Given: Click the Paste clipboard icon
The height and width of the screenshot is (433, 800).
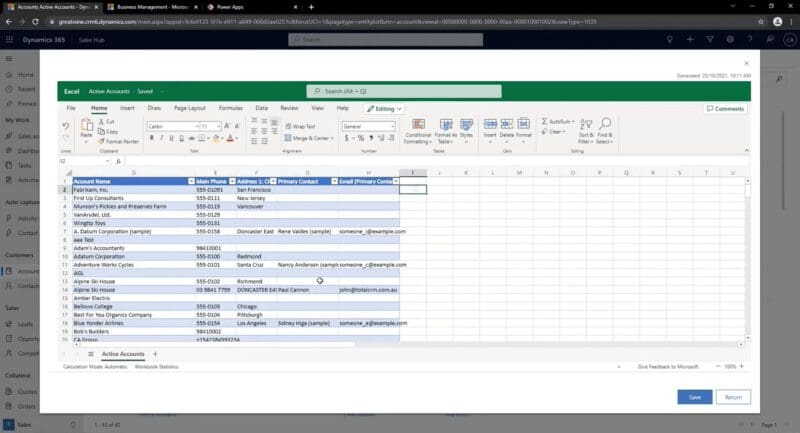Looking at the screenshot, I should click(87, 126).
